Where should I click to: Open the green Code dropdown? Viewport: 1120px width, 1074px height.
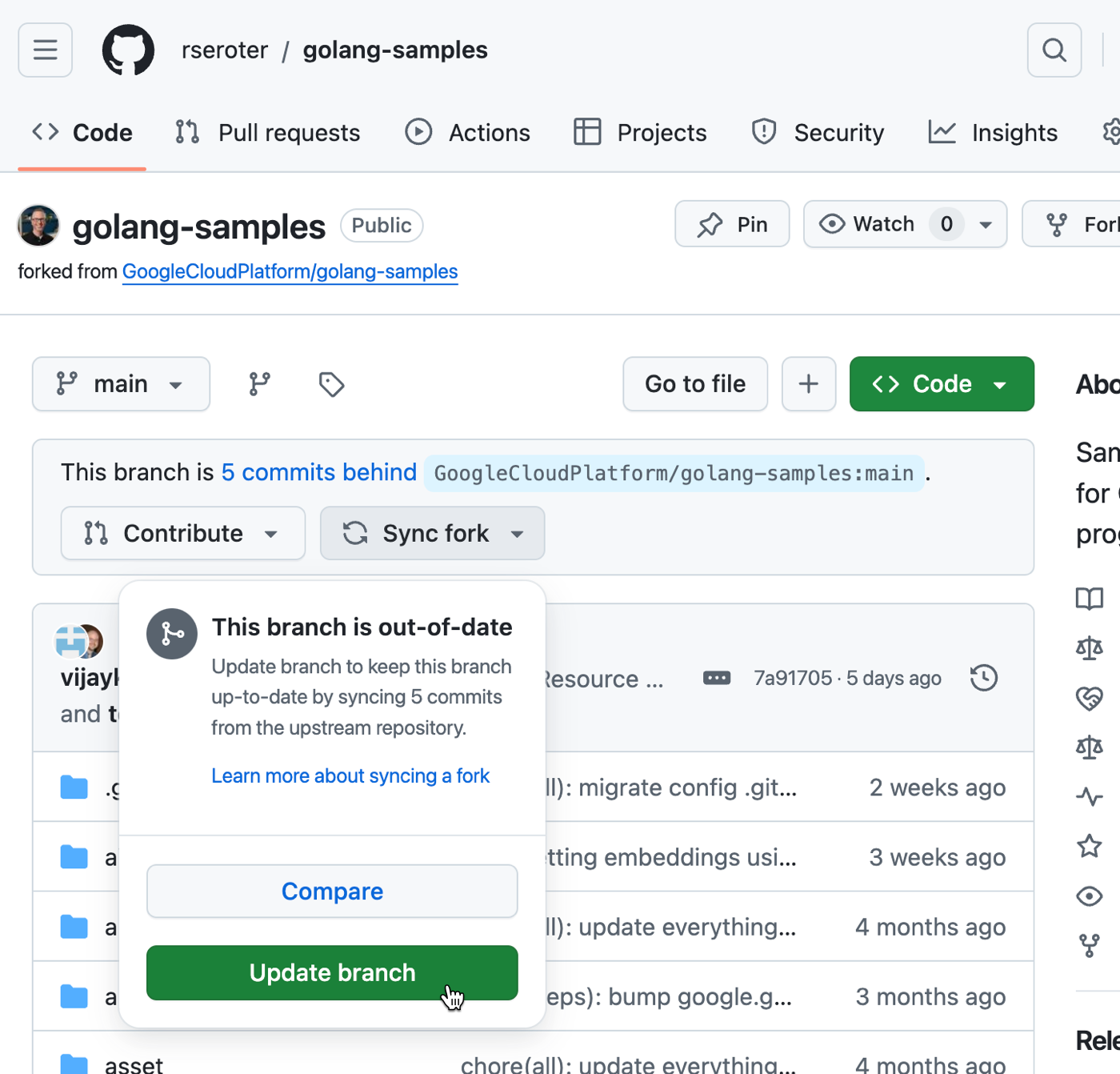pos(941,384)
